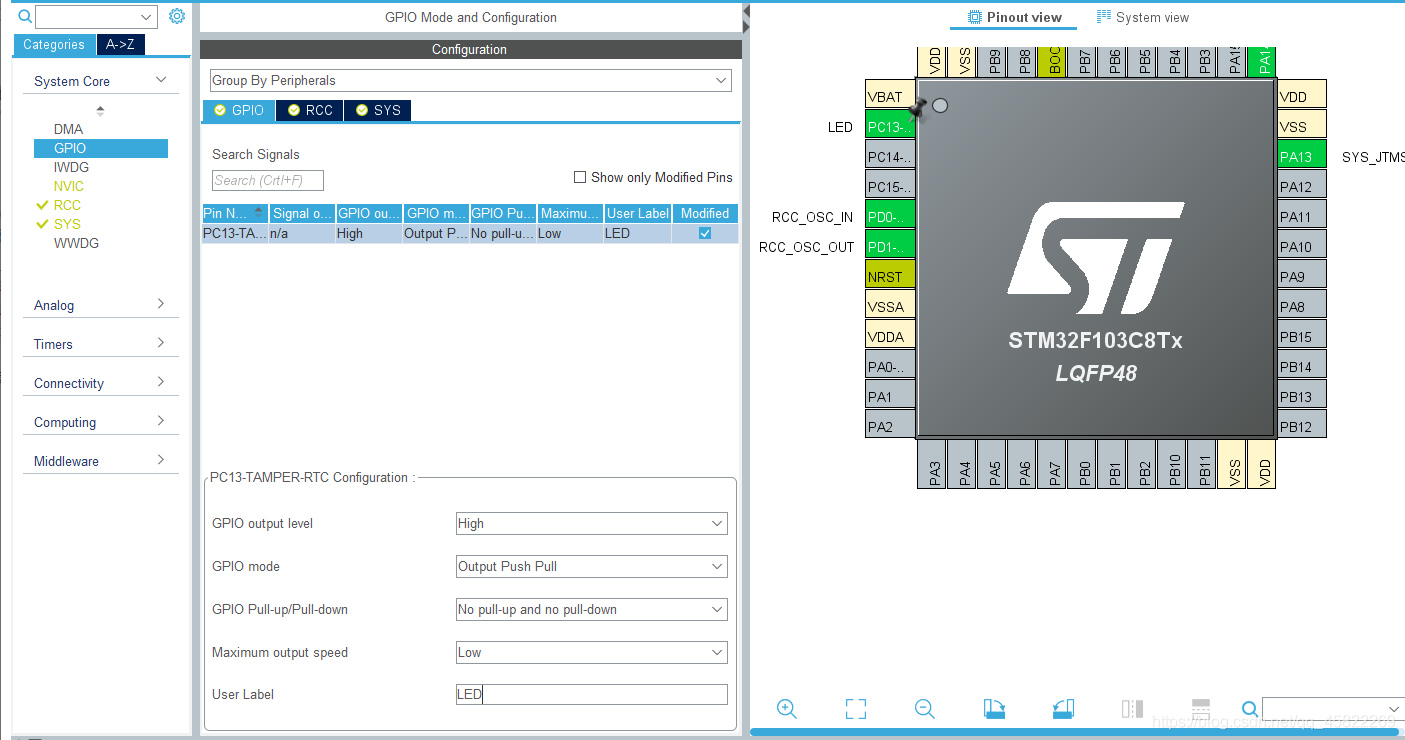Rotate the chip clockwise
Viewport: 1405px width, 740px height.
995,709
